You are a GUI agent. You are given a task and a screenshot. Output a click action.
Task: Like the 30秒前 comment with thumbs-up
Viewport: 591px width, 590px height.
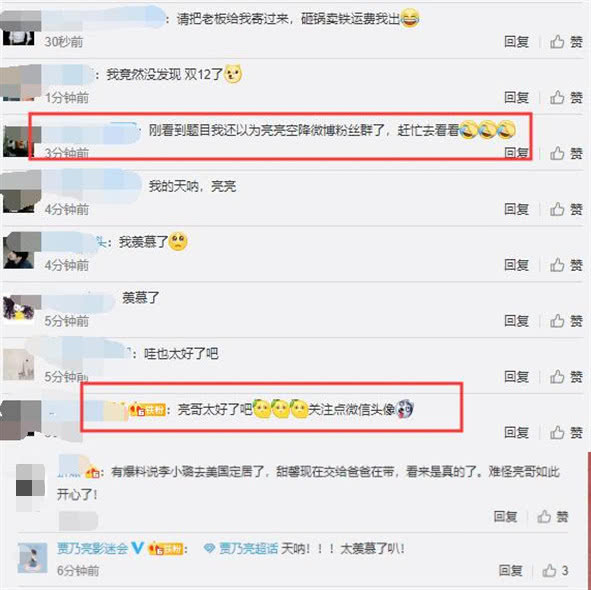click(x=566, y=42)
